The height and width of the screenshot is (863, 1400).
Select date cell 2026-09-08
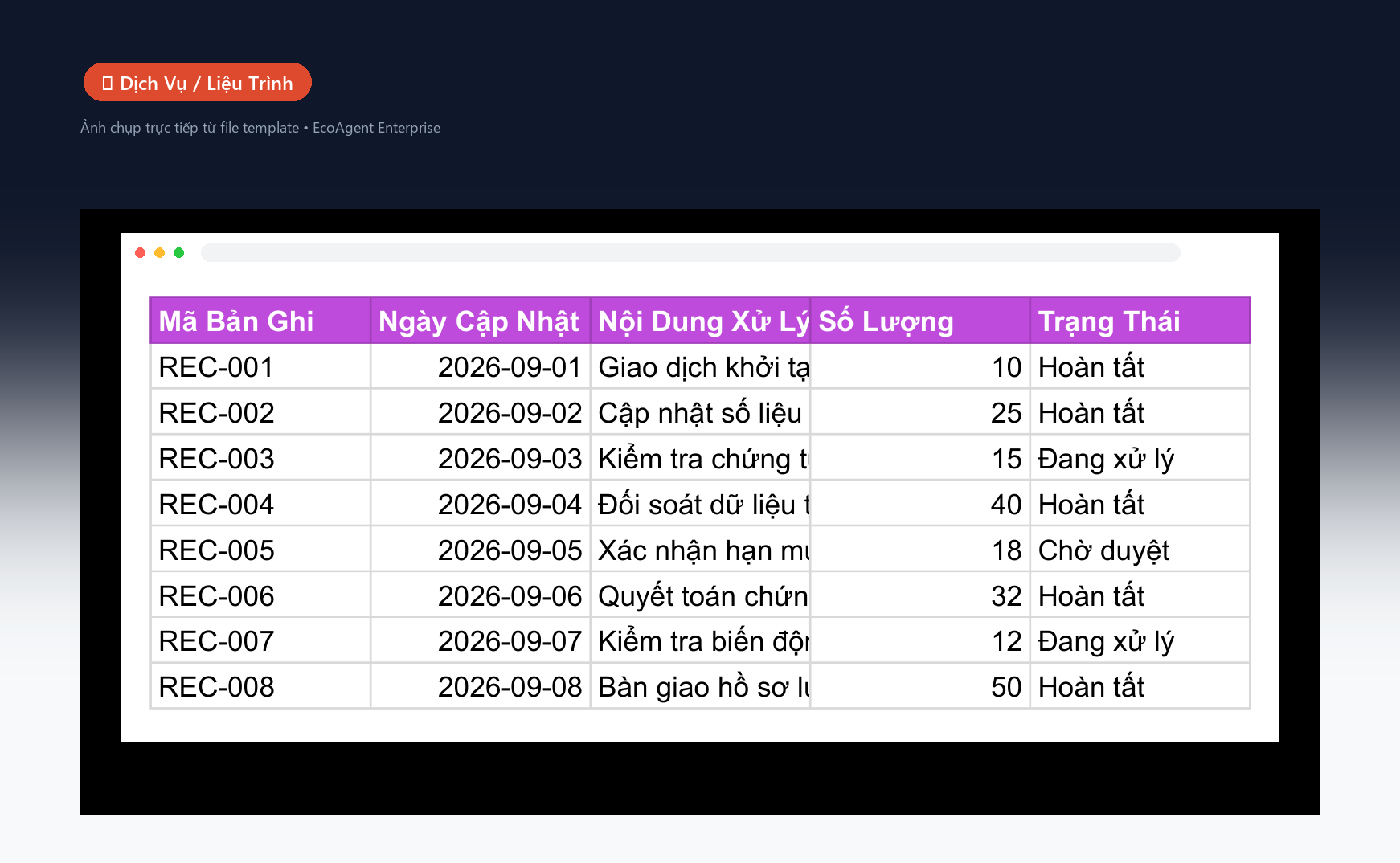pos(481,686)
